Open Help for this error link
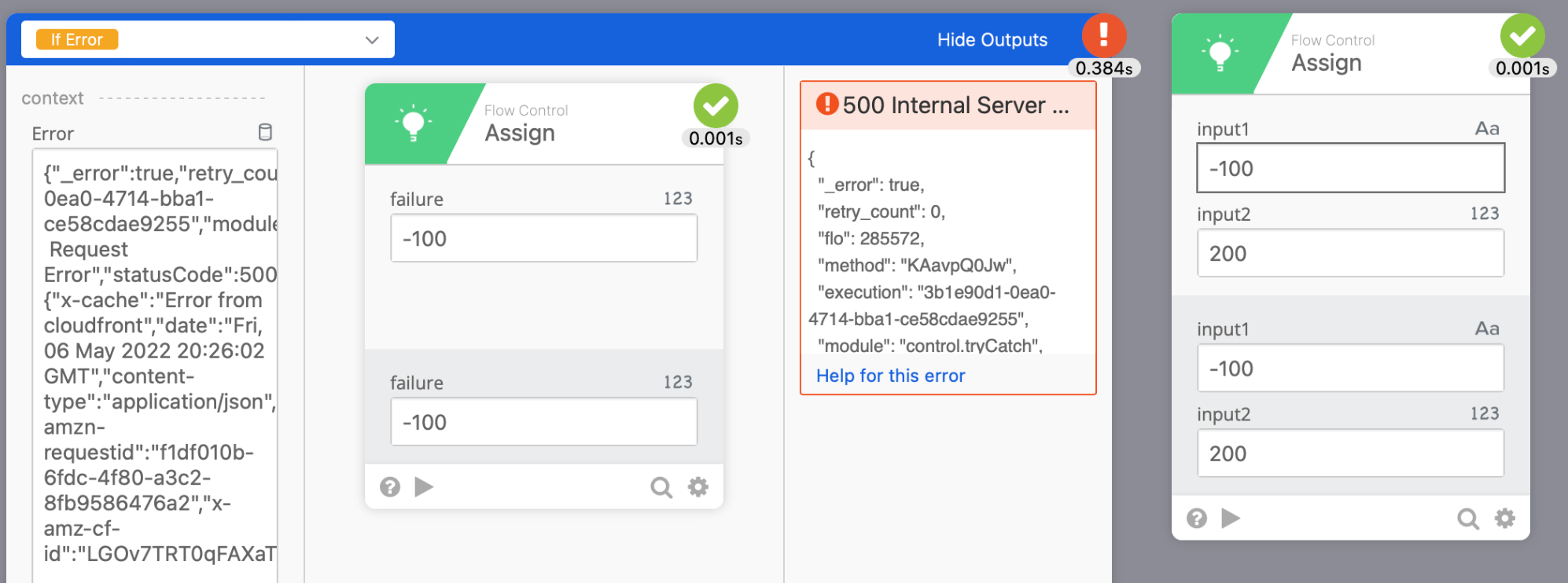Viewport: 1568px width, 583px height. pyautogui.click(x=890, y=376)
